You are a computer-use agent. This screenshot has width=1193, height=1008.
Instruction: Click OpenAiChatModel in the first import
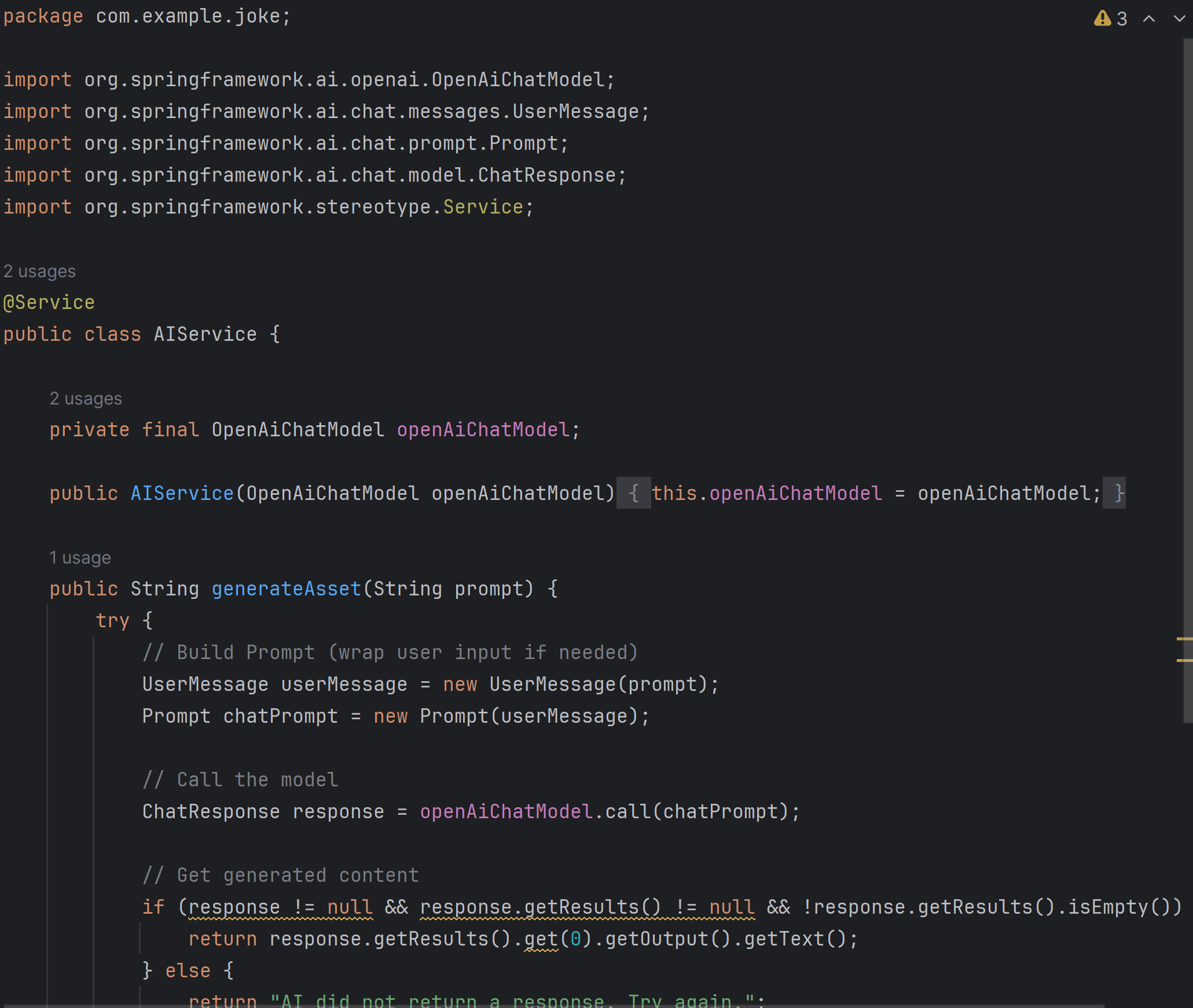(x=517, y=79)
